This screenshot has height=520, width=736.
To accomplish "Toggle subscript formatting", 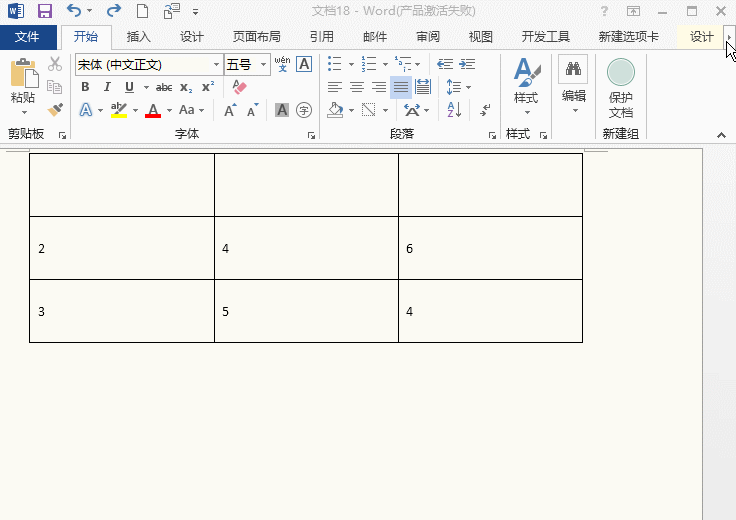I will [186, 87].
